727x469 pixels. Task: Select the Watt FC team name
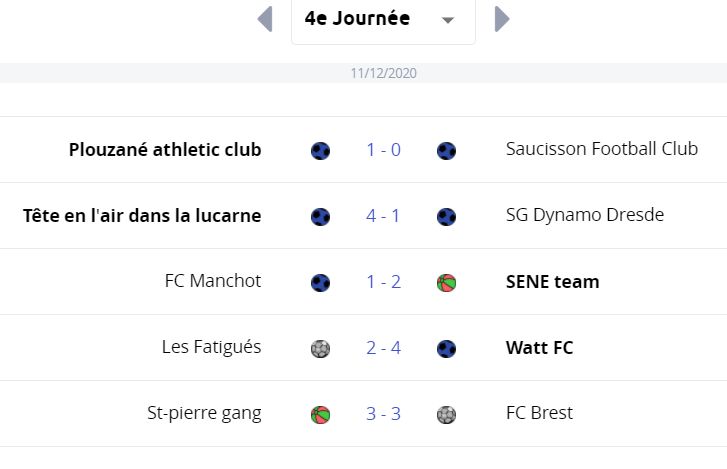click(540, 348)
